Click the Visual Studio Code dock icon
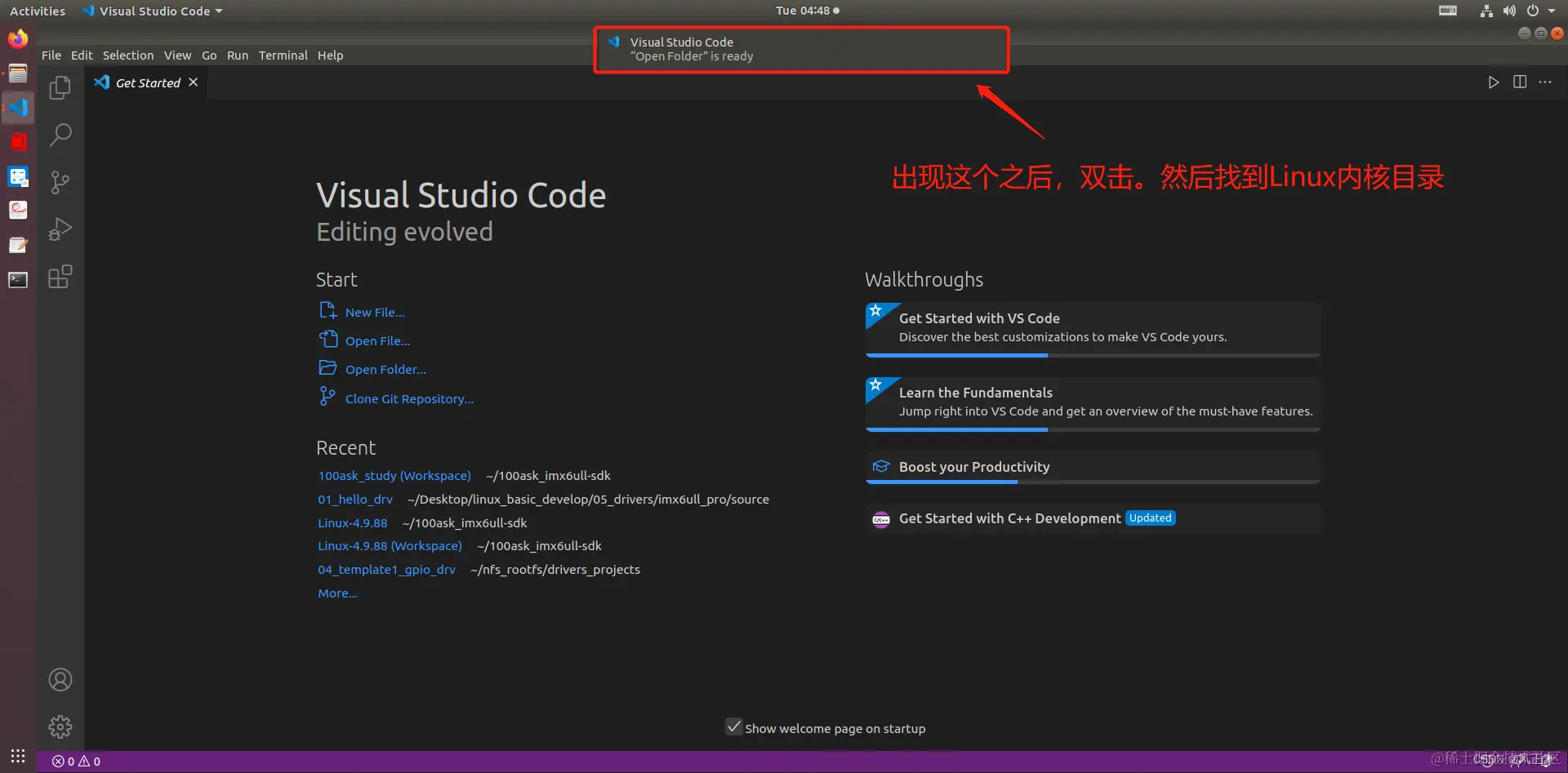This screenshot has height=773, width=1568. click(18, 108)
